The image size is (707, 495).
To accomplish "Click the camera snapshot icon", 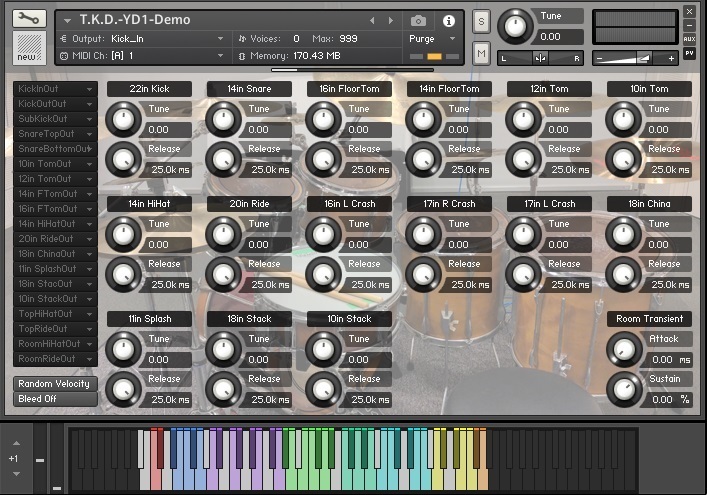I will [x=418, y=21].
